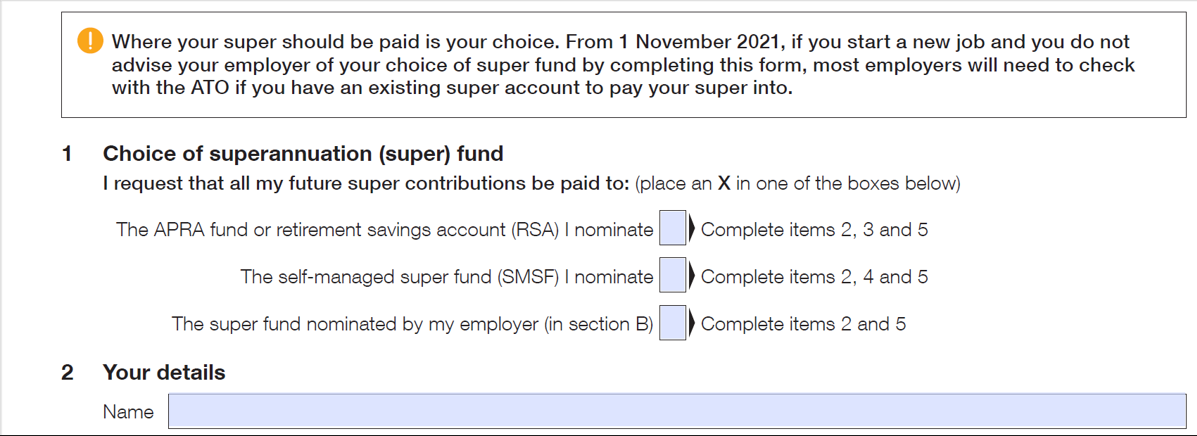Viewport: 1197px width, 436px height.
Task: Click the orange exclamation notice icon
Action: [x=90, y=41]
